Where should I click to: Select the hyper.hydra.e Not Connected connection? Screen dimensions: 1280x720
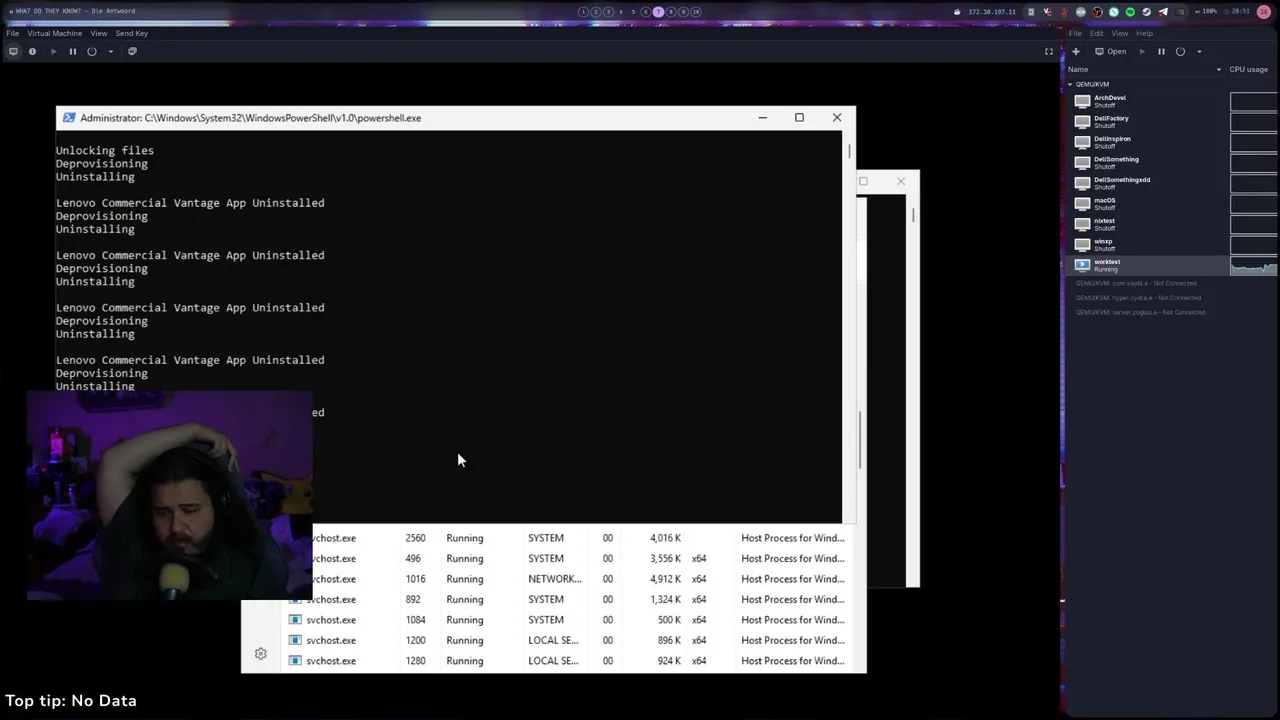1138,298
